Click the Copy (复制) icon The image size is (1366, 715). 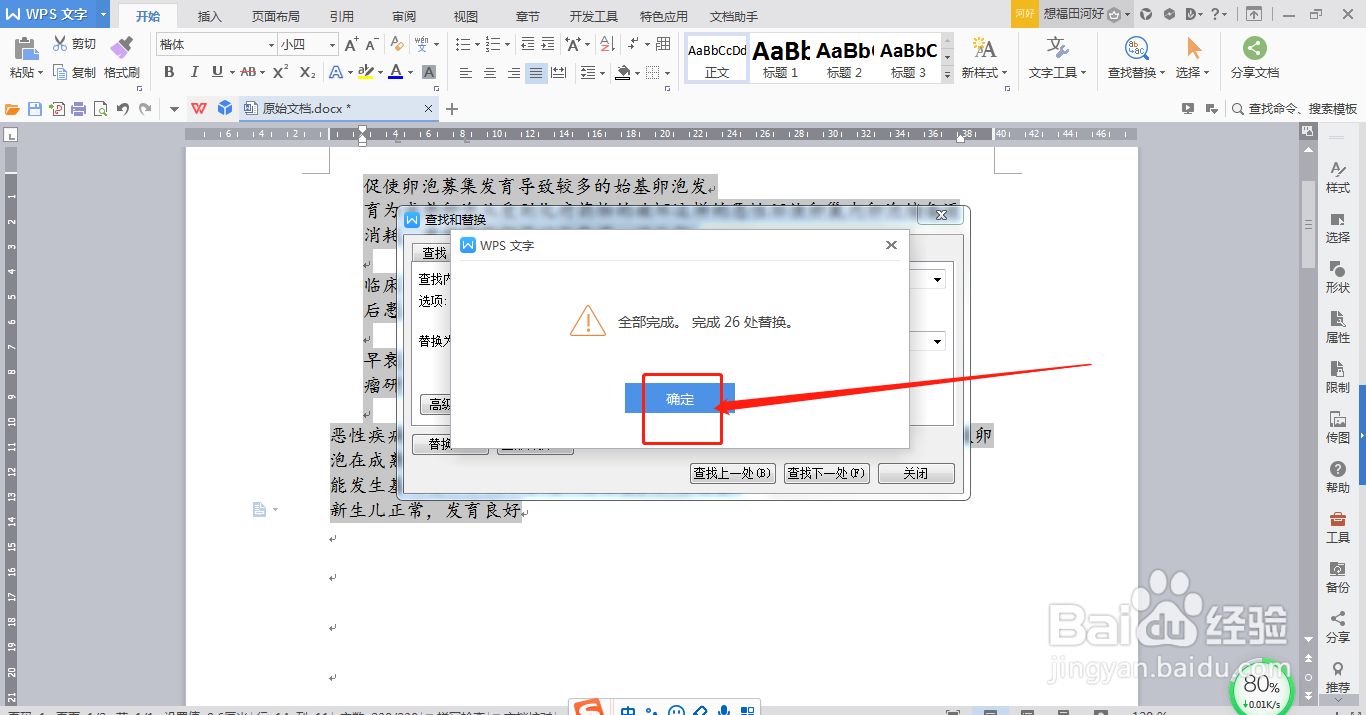point(60,72)
